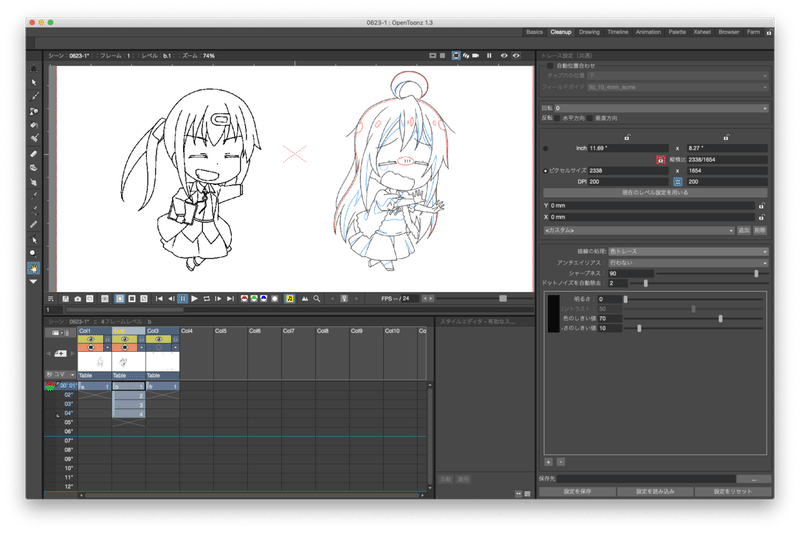Click the 設定を保存 button
Viewport: 800px width, 533px height.
pos(578,492)
